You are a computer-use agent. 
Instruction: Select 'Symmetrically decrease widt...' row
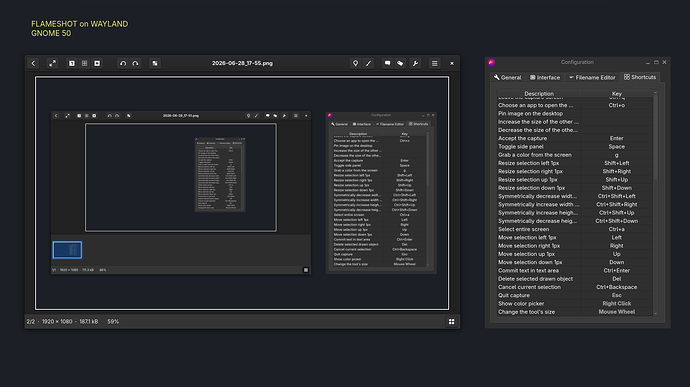[x=575, y=196]
